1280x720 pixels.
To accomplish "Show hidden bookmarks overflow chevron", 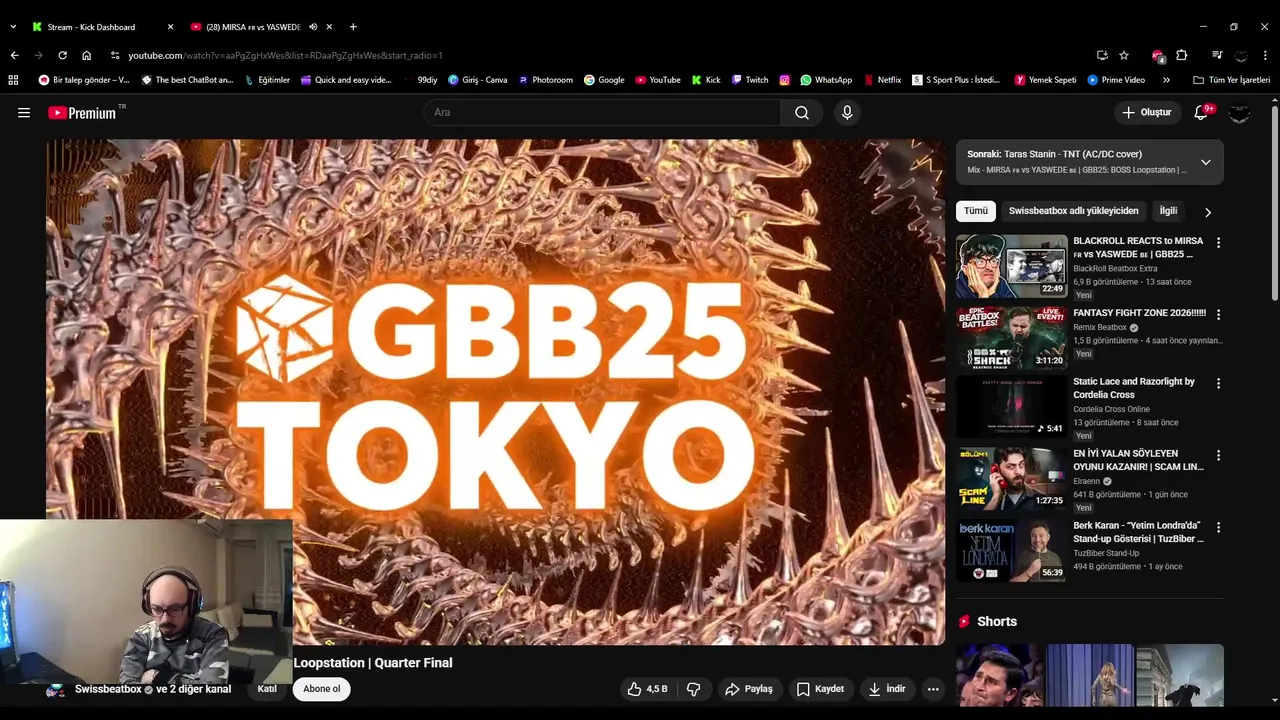I will coord(1166,80).
